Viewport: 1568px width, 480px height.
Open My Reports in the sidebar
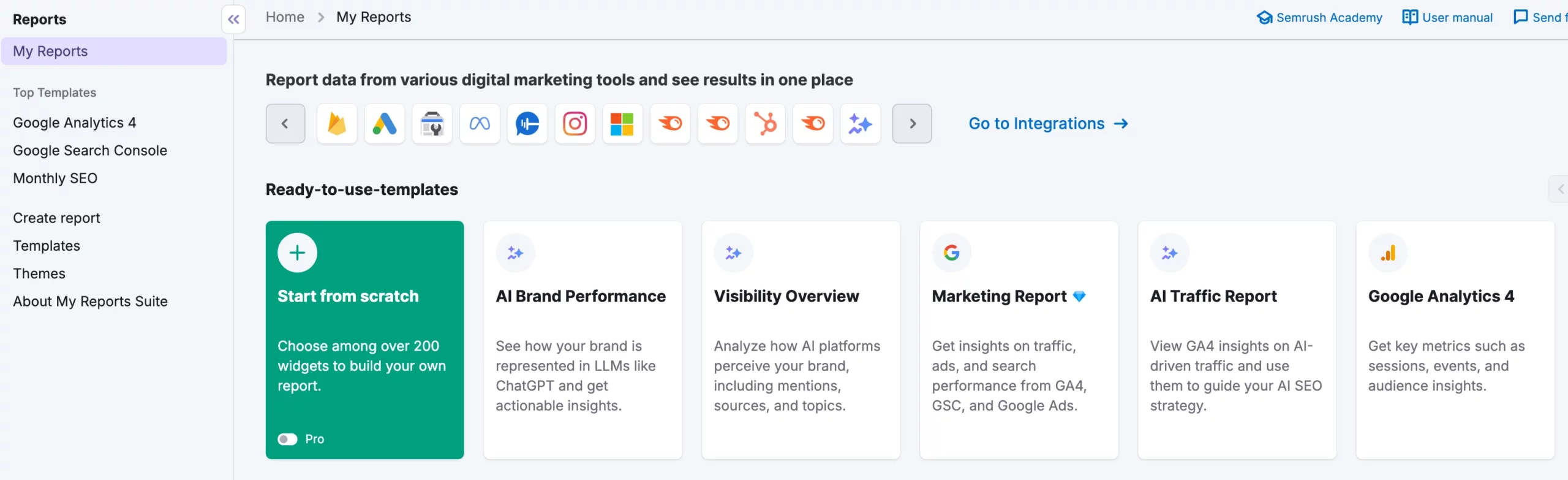click(50, 51)
